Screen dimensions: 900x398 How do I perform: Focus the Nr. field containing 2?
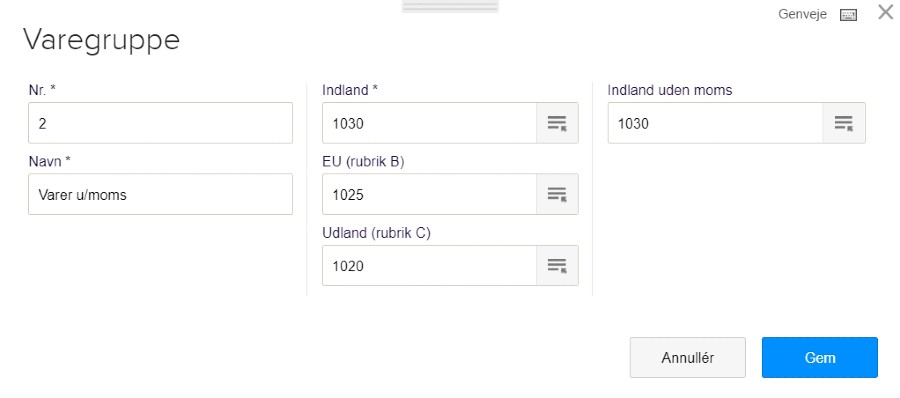[x=160, y=123]
